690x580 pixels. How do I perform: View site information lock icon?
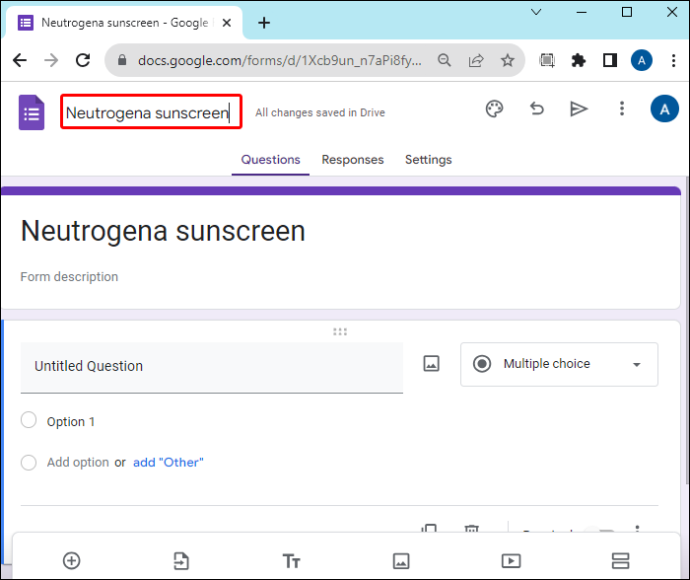(x=122, y=60)
